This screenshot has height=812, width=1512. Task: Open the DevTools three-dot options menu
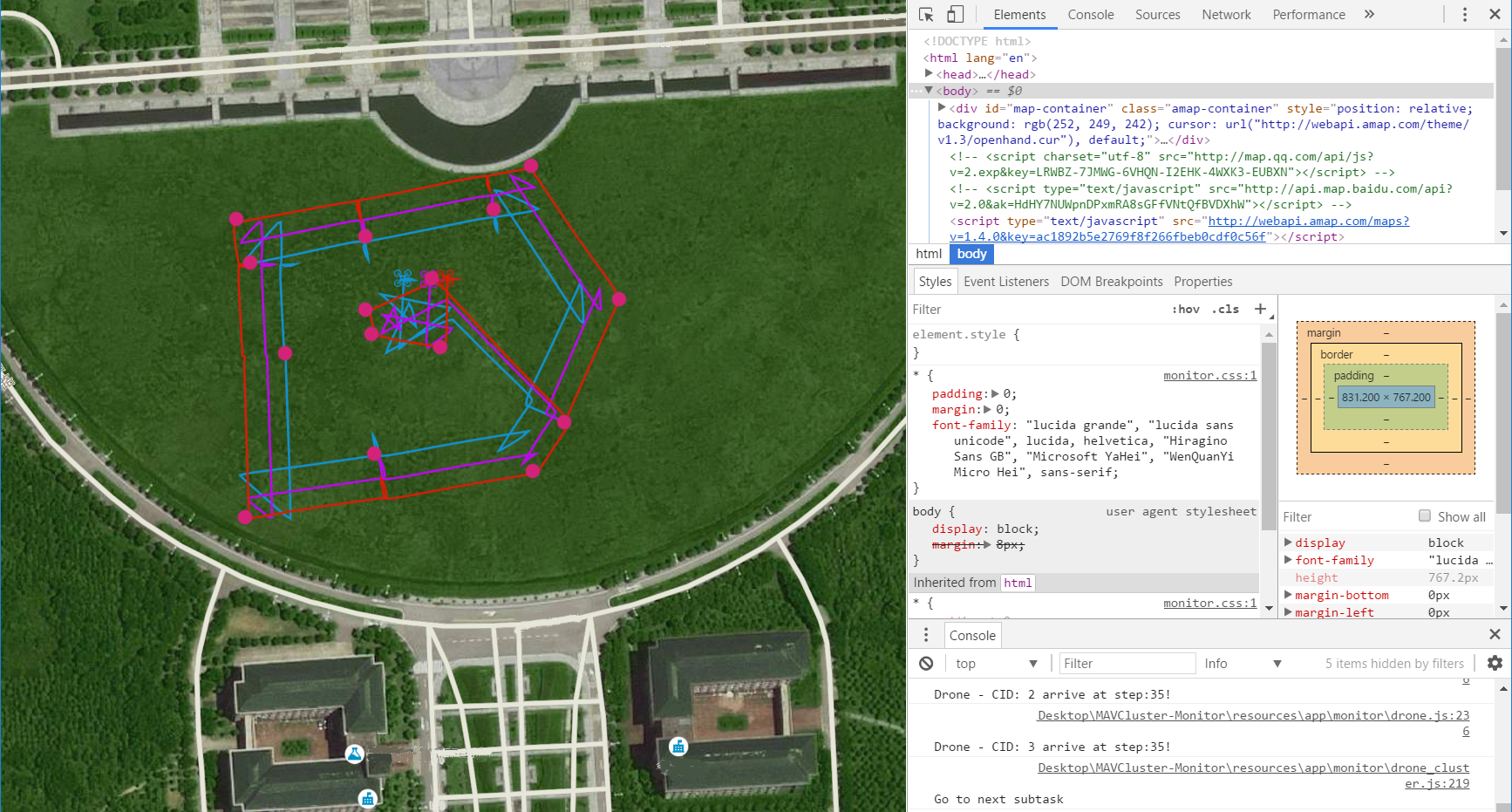(x=1465, y=15)
